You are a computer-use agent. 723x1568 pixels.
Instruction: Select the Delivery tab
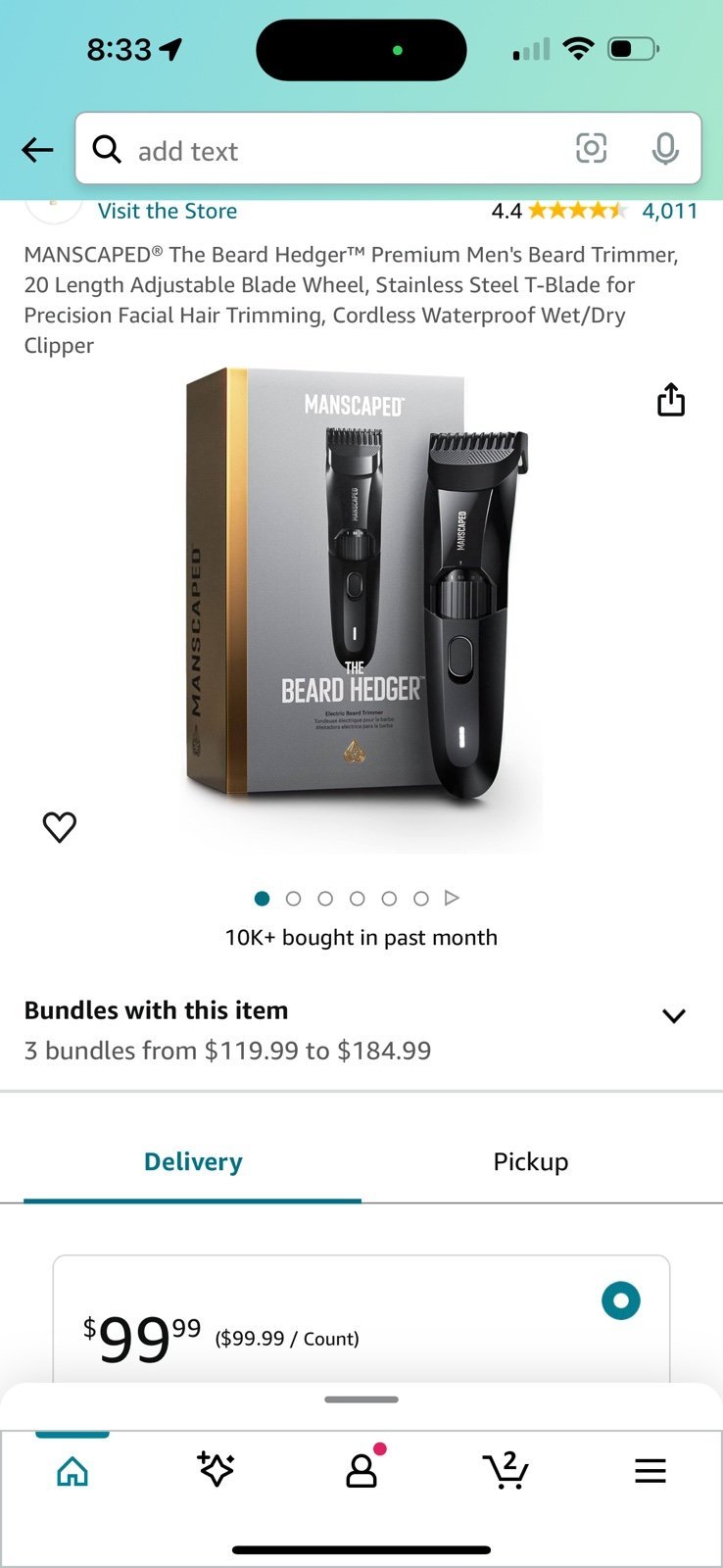click(193, 1161)
